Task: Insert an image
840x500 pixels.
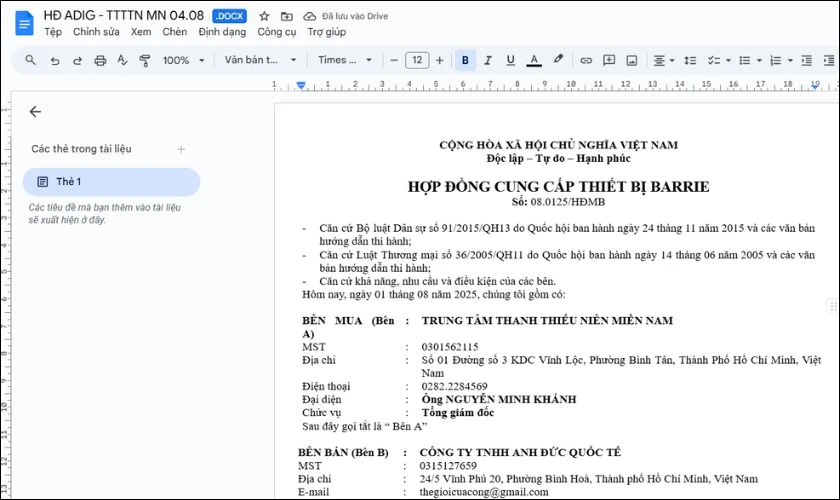Action: pos(632,61)
